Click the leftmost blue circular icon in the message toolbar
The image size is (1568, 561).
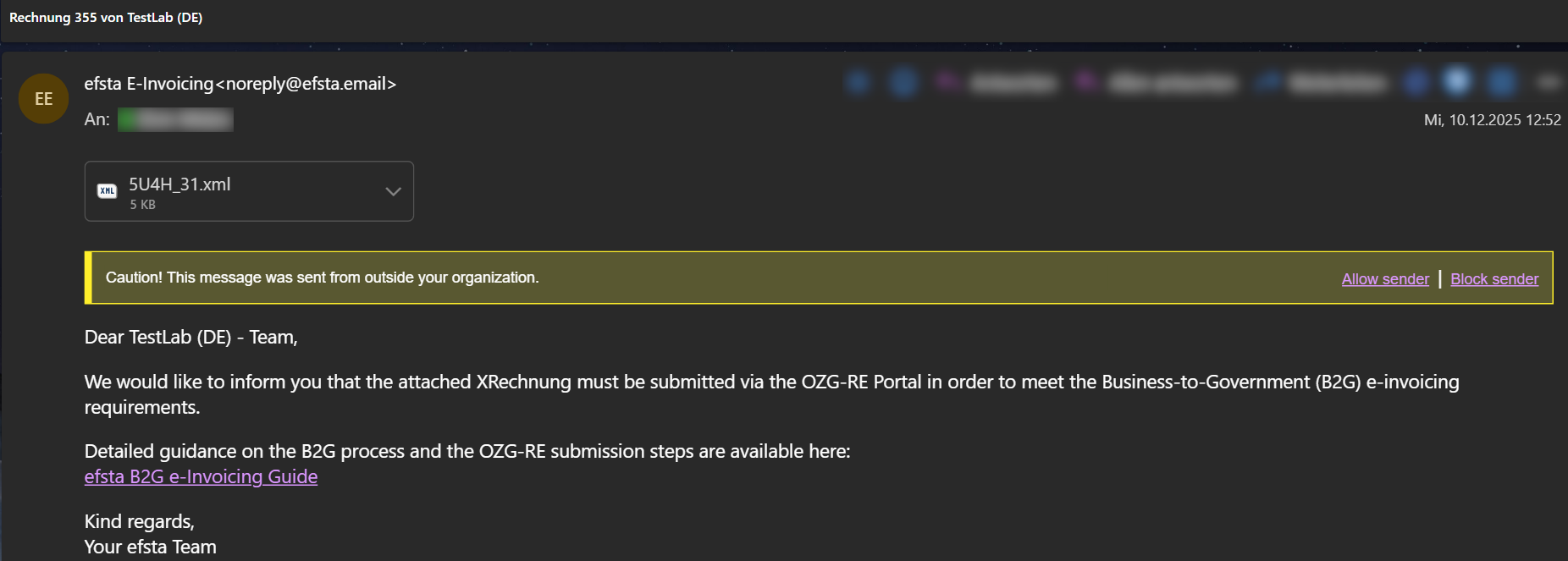tap(859, 82)
